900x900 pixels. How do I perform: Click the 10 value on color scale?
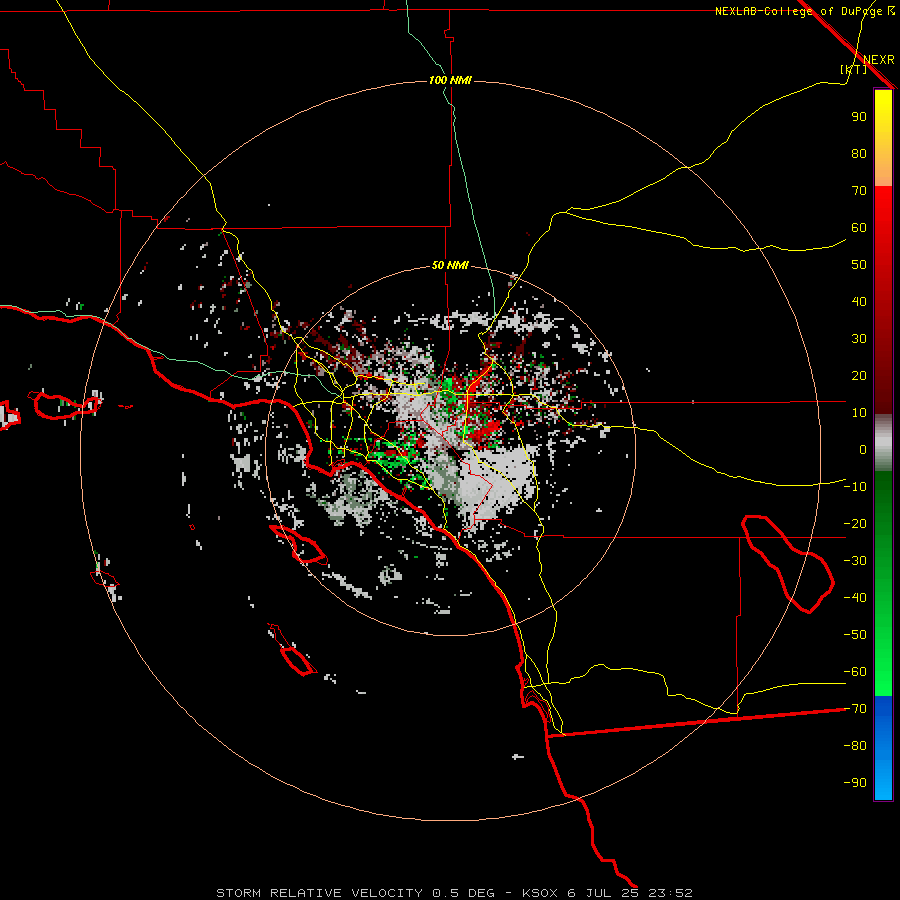tap(859, 413)
